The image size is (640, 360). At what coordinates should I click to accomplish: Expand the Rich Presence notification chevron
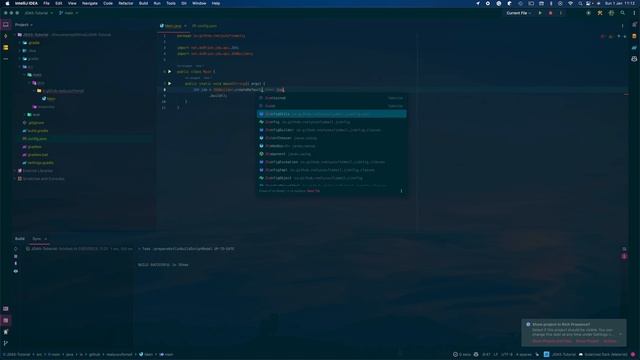[x=620, y=334]
